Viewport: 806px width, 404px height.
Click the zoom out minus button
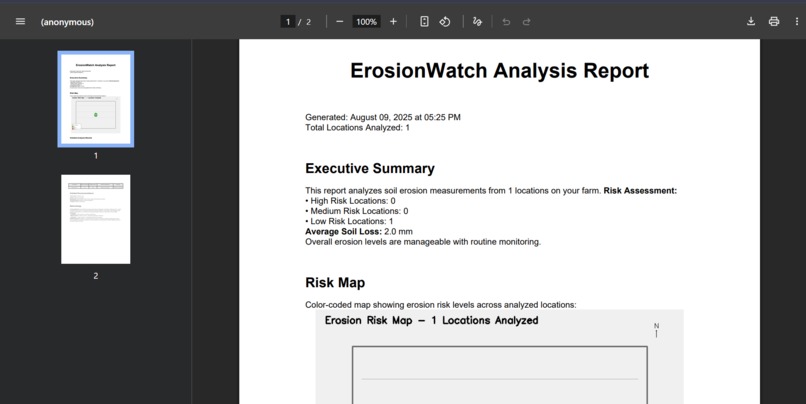point(339,22)
